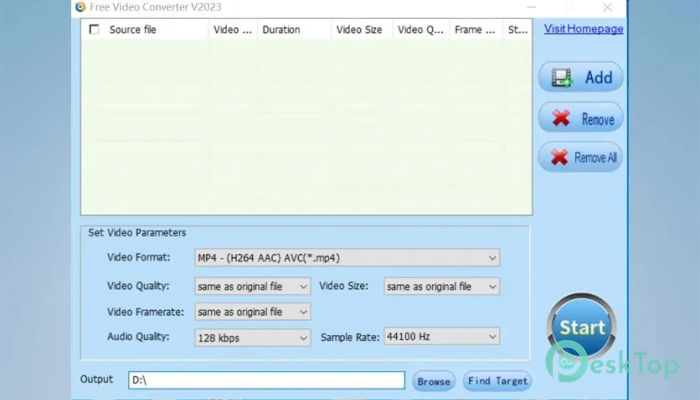
Task: Toggle the select-all Source file checkbox
Action: click(94, 29)
